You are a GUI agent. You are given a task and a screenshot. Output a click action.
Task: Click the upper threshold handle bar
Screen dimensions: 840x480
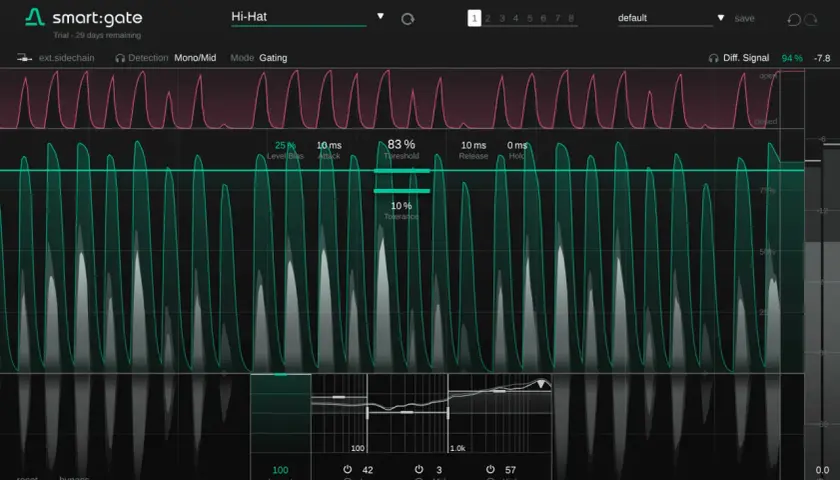point(402,171)
